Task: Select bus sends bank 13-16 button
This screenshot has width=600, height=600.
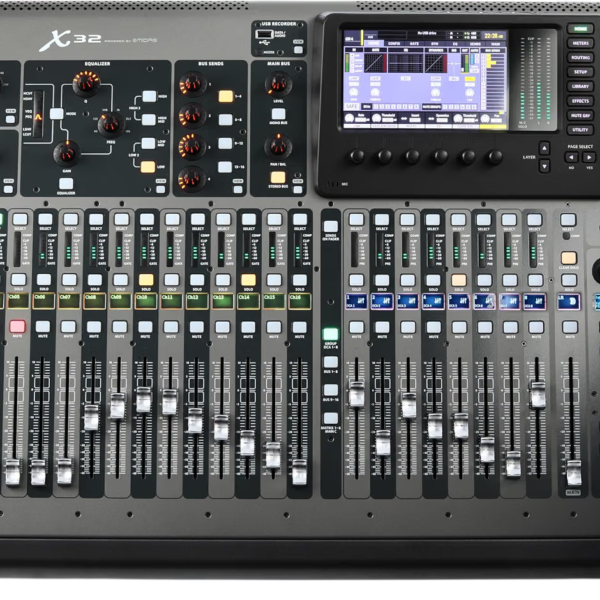Action: (x=225, y=167)
